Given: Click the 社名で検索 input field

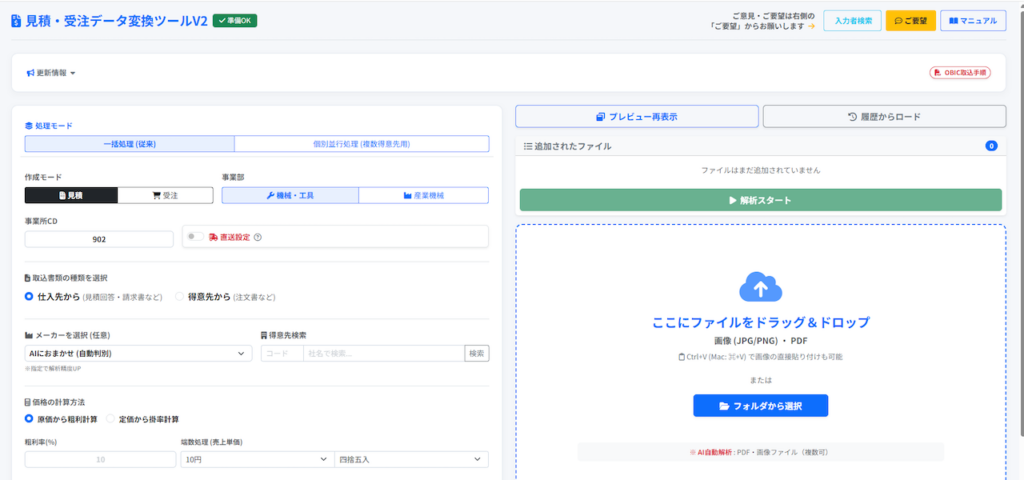Looking at the screenshot, I should tap(384, 353).
